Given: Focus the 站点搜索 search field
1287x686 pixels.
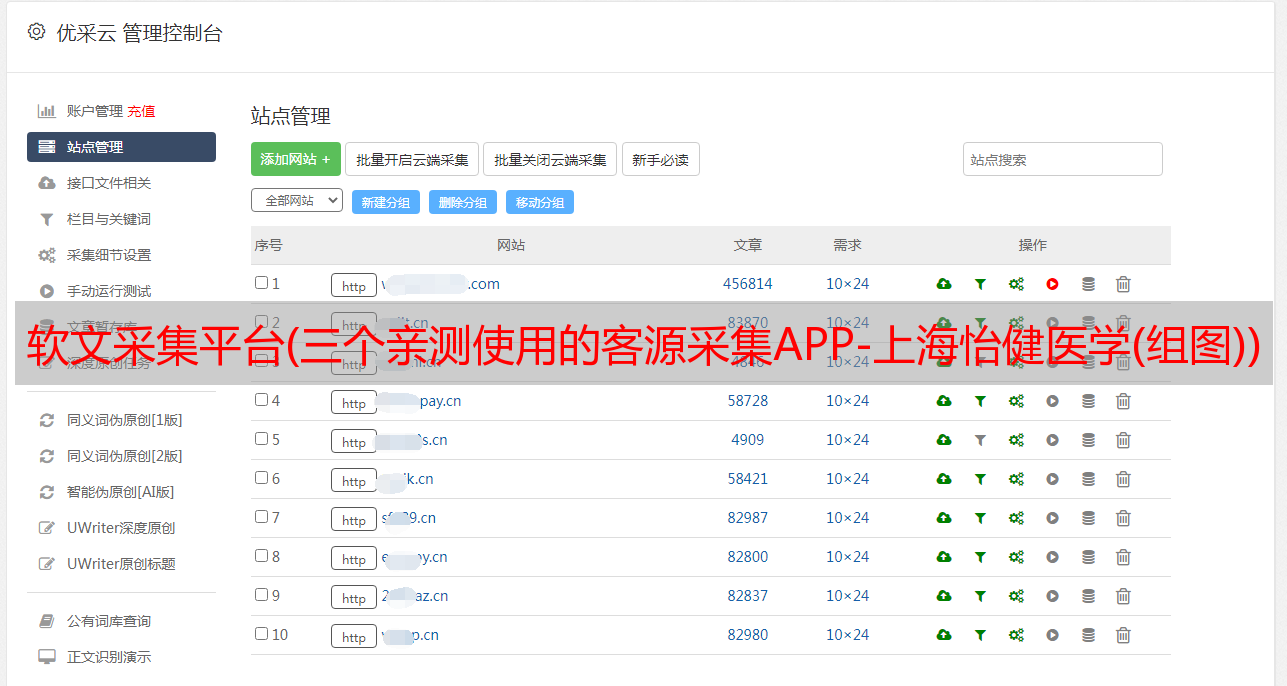Looking at the screenshot, I should 1063,159.
